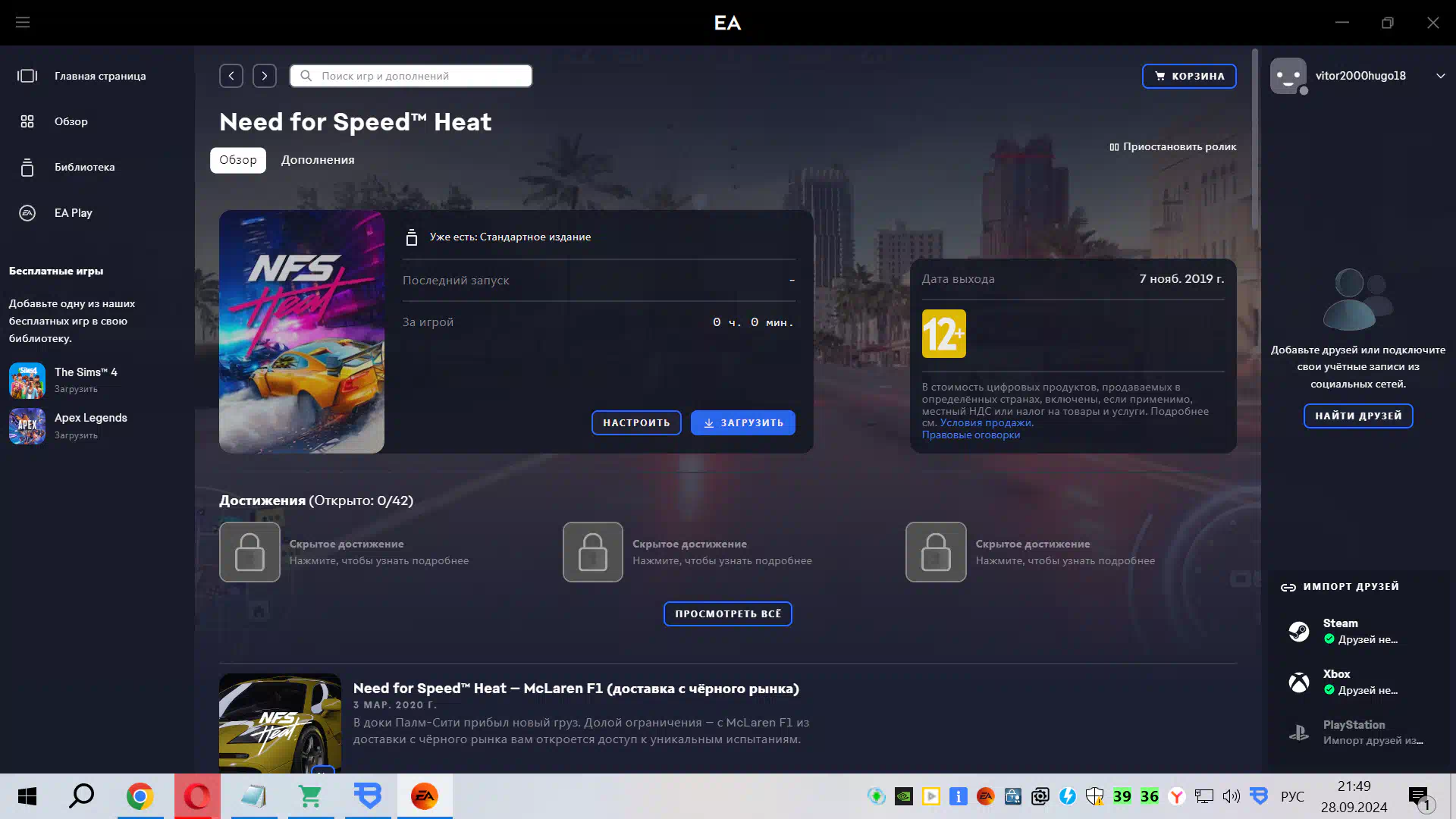Open the Корзина cart button
This screenshot has height=819, width=1456.
(x=1189, y=76)
